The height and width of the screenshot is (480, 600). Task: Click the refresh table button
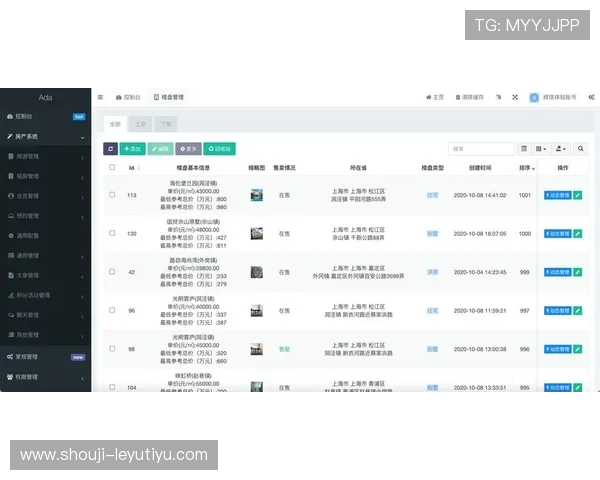click(111, 149)
